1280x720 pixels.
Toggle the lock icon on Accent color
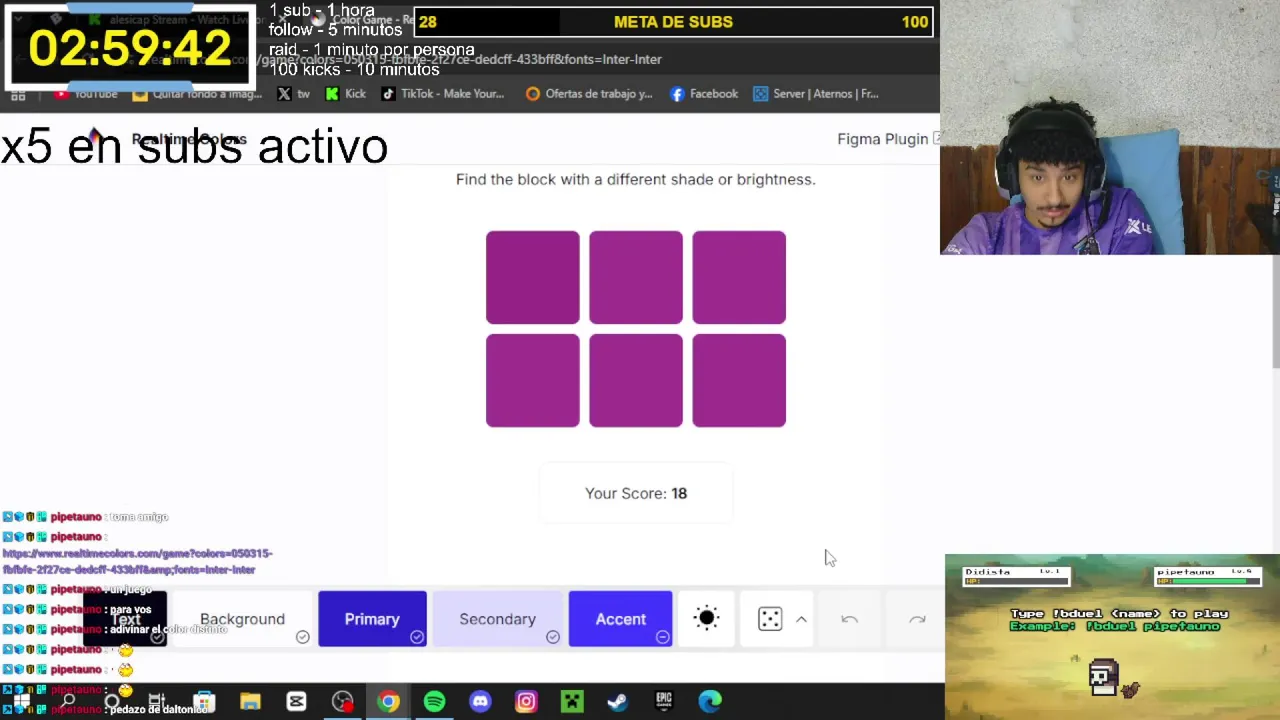point(662,637)
